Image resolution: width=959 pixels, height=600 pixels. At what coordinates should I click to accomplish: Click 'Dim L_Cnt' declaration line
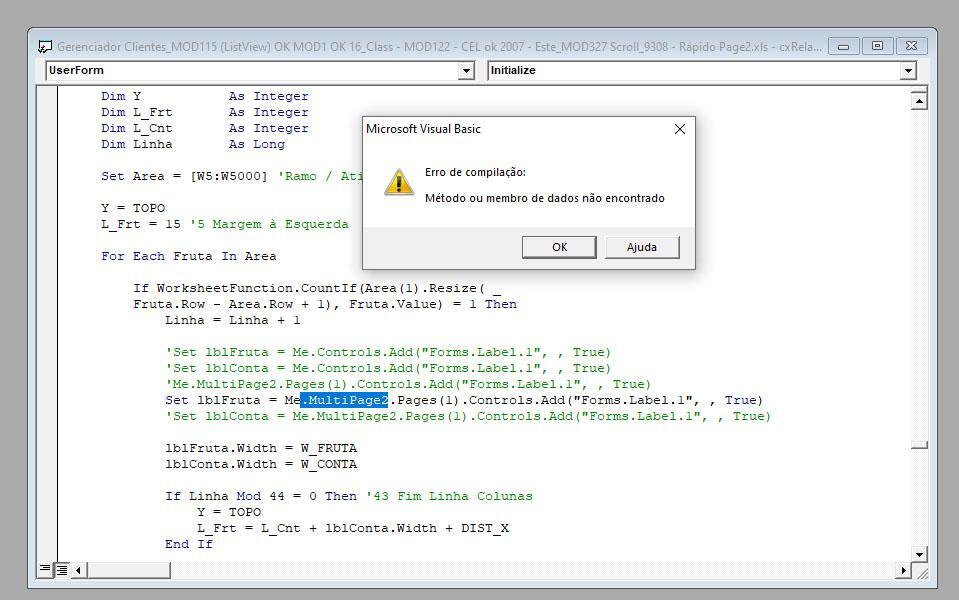[x=205, y=128]
